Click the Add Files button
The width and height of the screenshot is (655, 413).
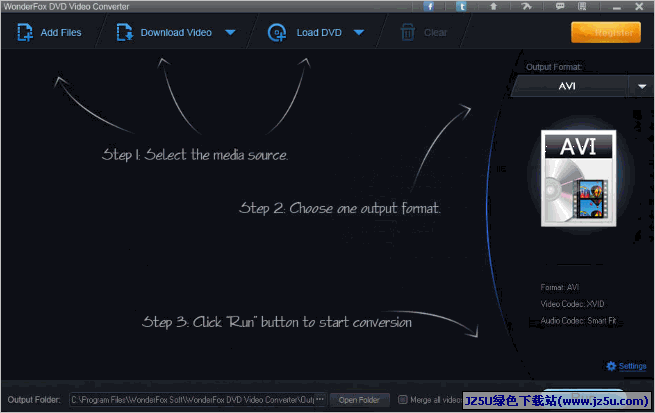49,33
